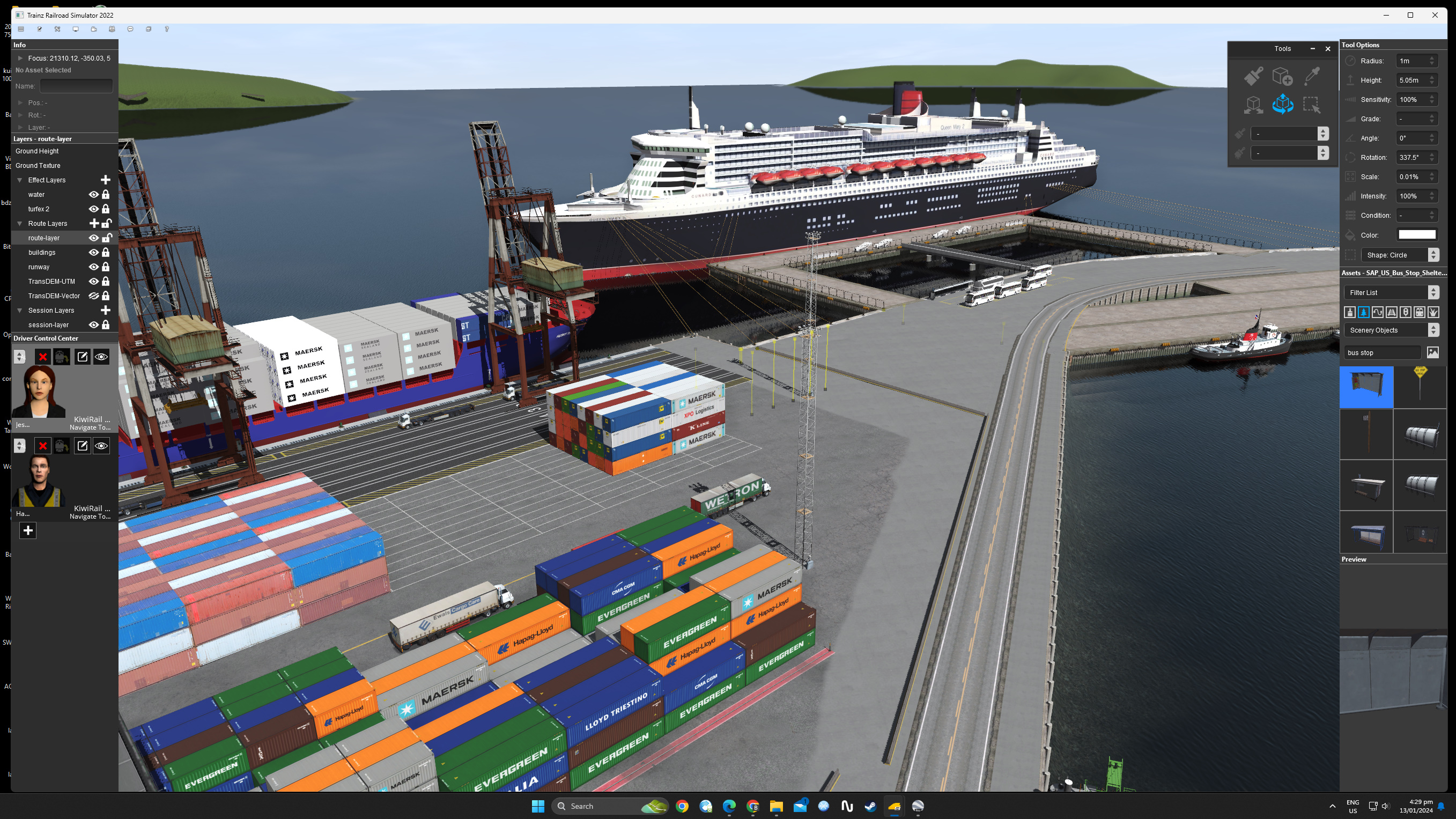Viewport: 1456px width, 819px height.
Task: Add a new Session Layer
Action: pyautogui.click(x=105, y=311)
